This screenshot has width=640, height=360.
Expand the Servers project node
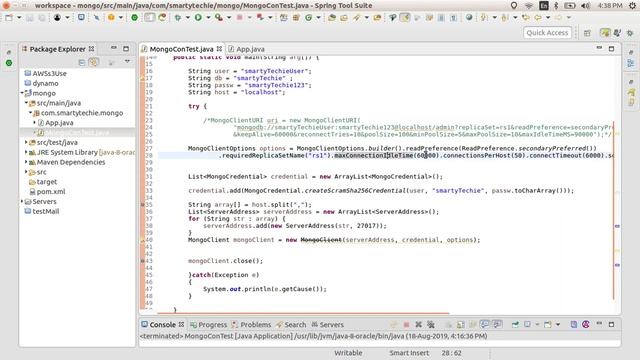tap(22, 202)
